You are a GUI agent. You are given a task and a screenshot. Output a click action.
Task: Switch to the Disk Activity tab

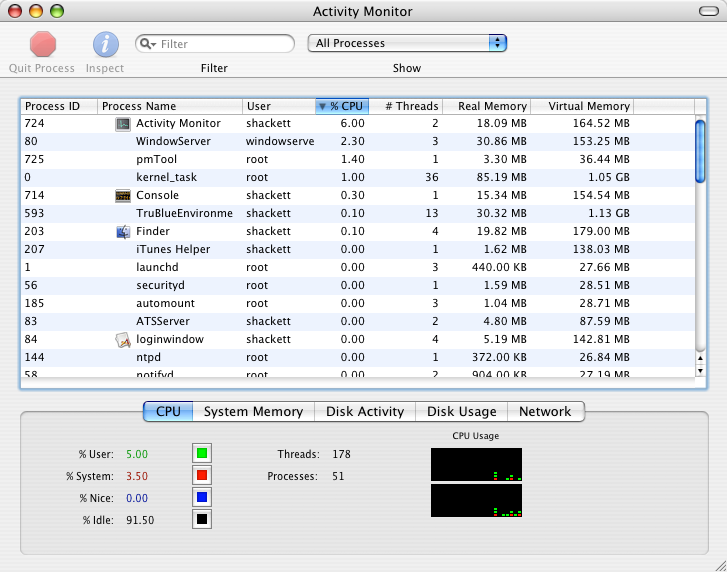click(365, 411)
